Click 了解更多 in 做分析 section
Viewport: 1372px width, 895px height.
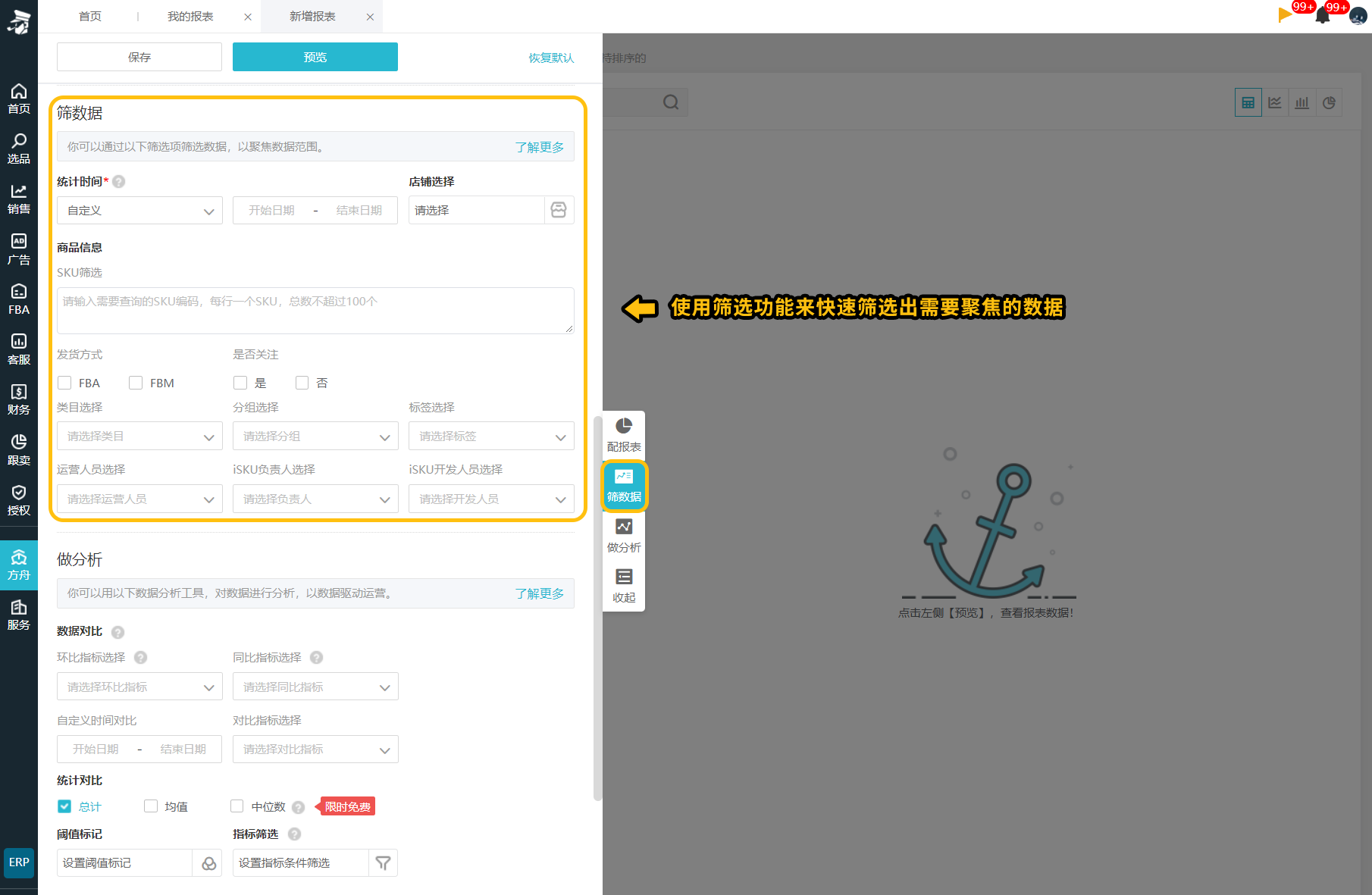coord(540,593)
